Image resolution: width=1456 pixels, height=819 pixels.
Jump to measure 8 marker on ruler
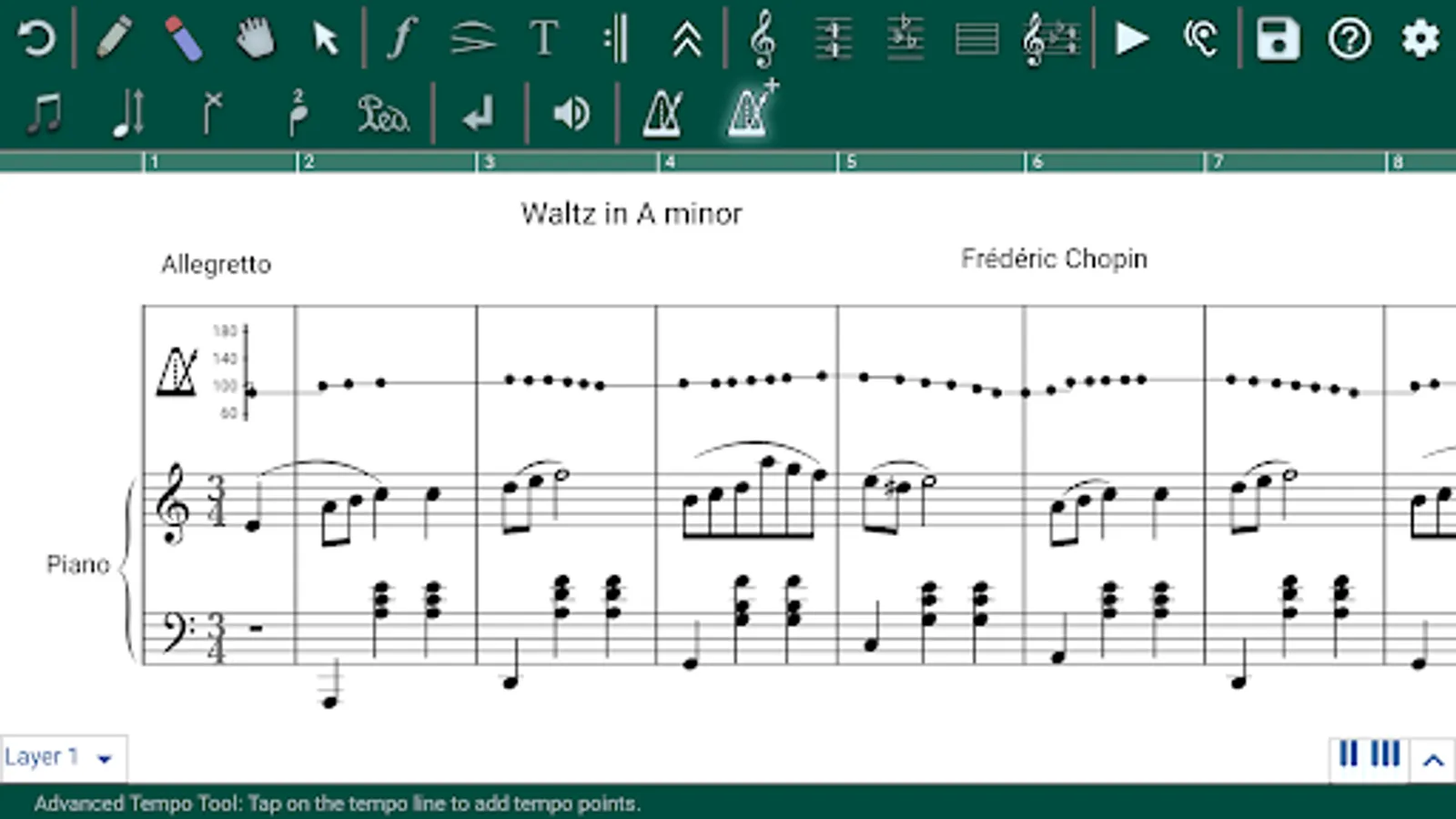click(1398, 162)
